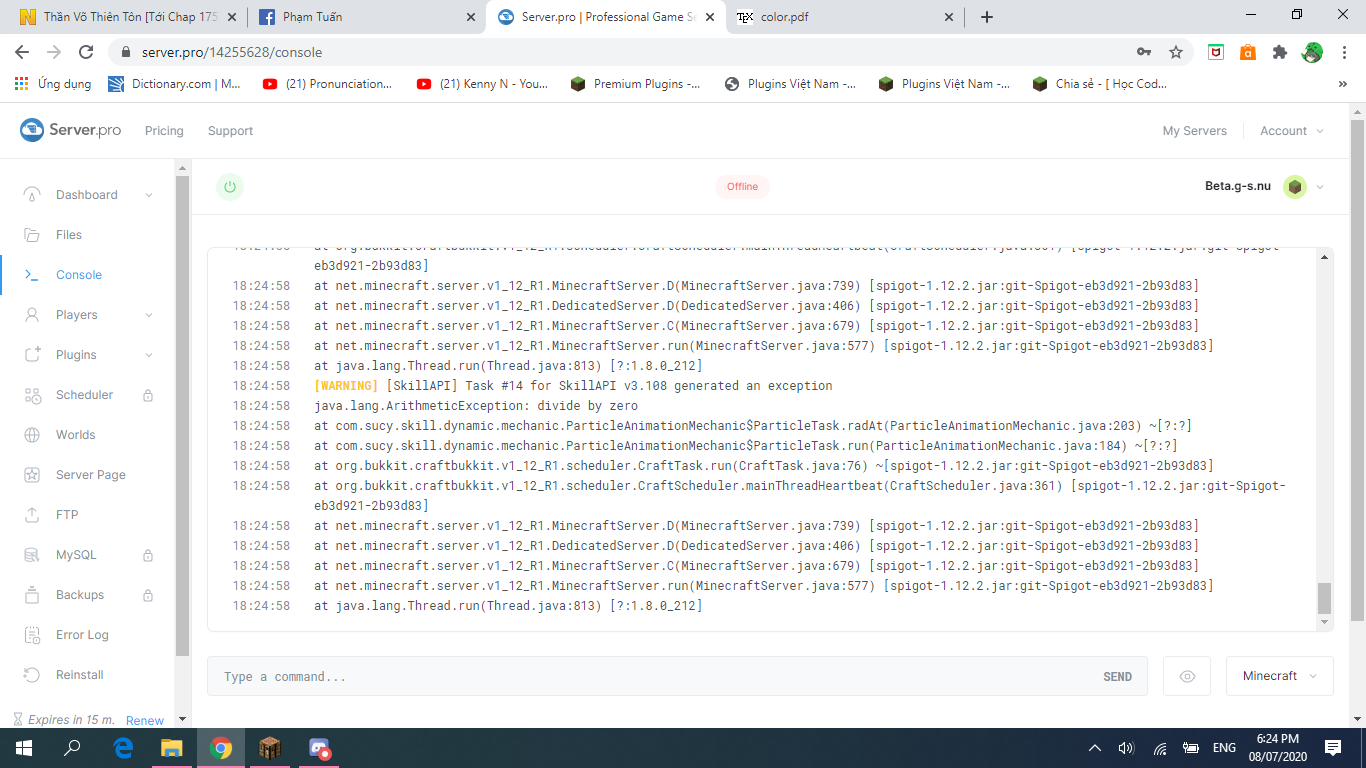Open the Windows Start menu

pyautogui.click(x=24, y=748)
